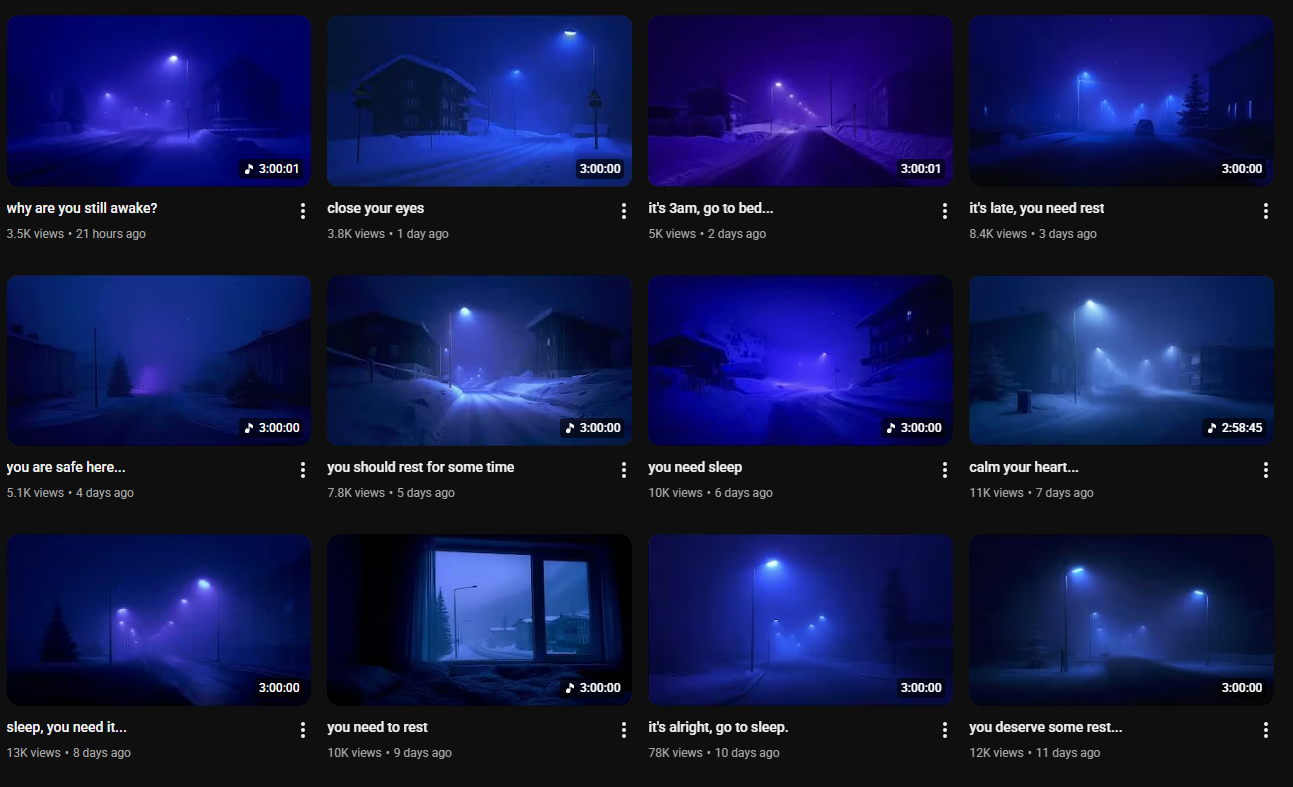Open more actions for 'you deserve some rest...'

click(x=1266, y=730)
